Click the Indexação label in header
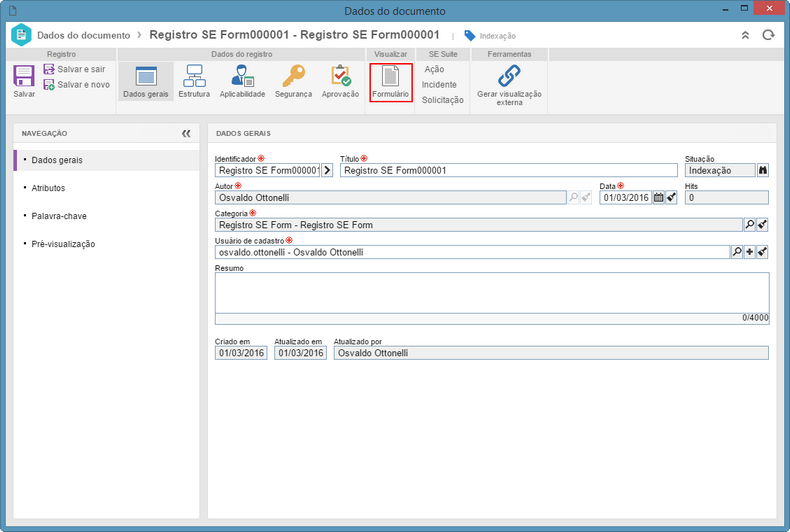Screen dimensions: 790x532 coord(498,36)
